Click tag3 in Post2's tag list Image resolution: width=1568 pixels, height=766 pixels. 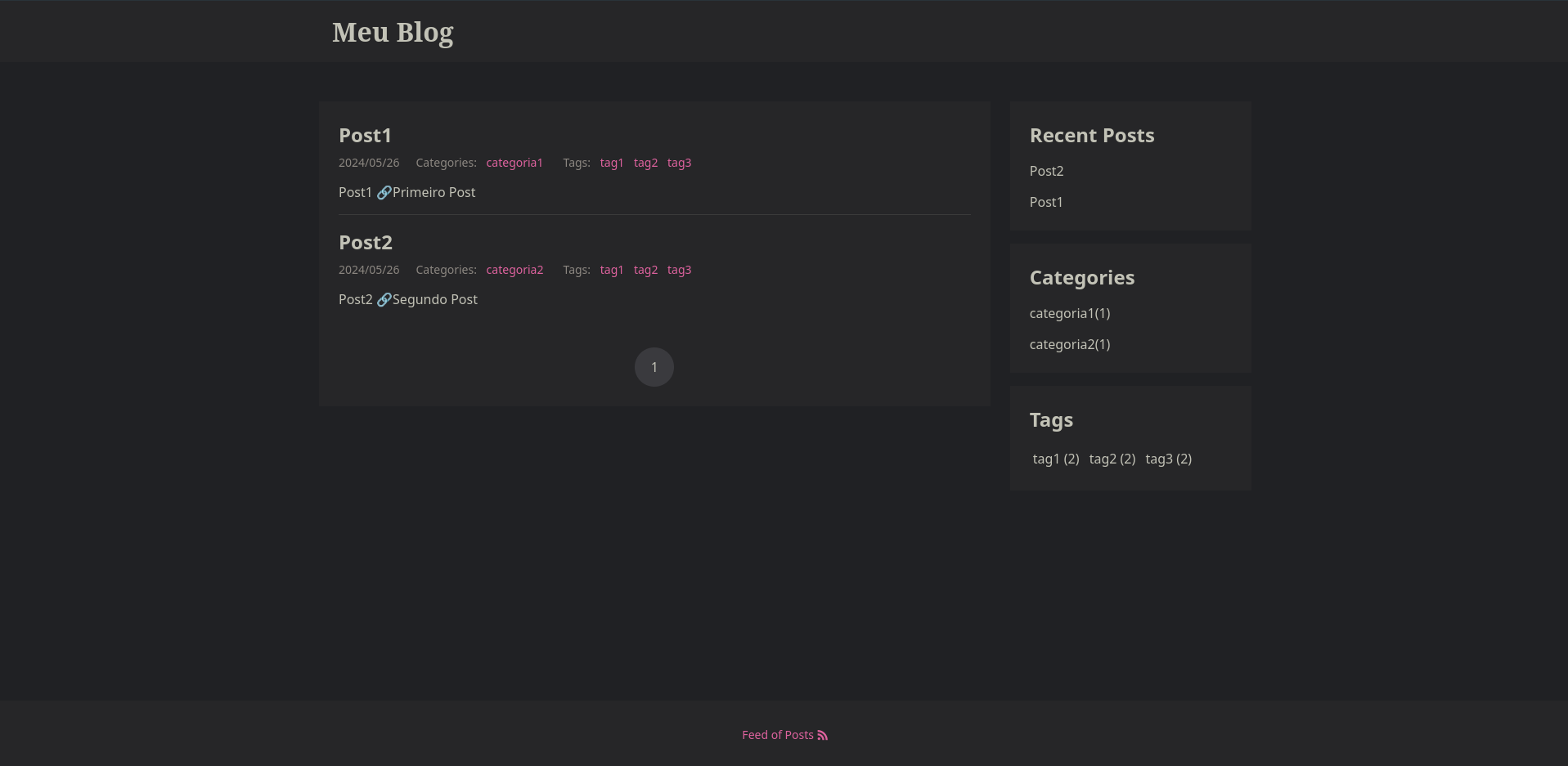point(679,270)
